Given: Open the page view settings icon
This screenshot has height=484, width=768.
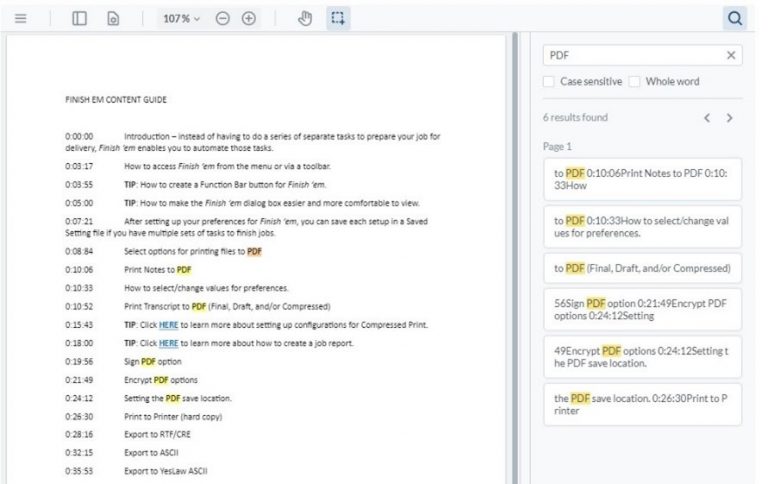Looking at the screenshot, I should pyautogui.click(x=113, y=18).
